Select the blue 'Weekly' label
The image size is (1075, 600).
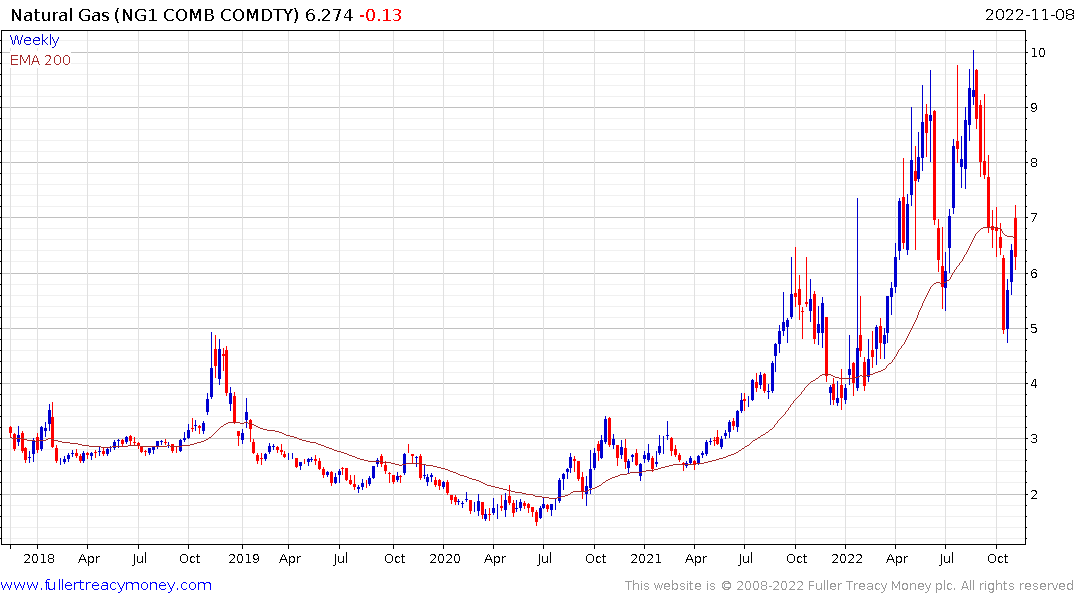tap(34, 40)
